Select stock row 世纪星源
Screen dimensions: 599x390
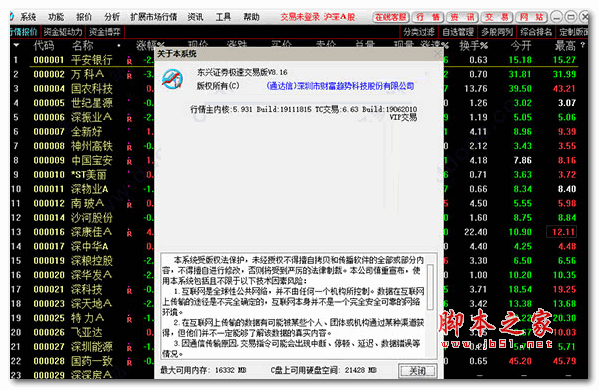tap(92, 103)
